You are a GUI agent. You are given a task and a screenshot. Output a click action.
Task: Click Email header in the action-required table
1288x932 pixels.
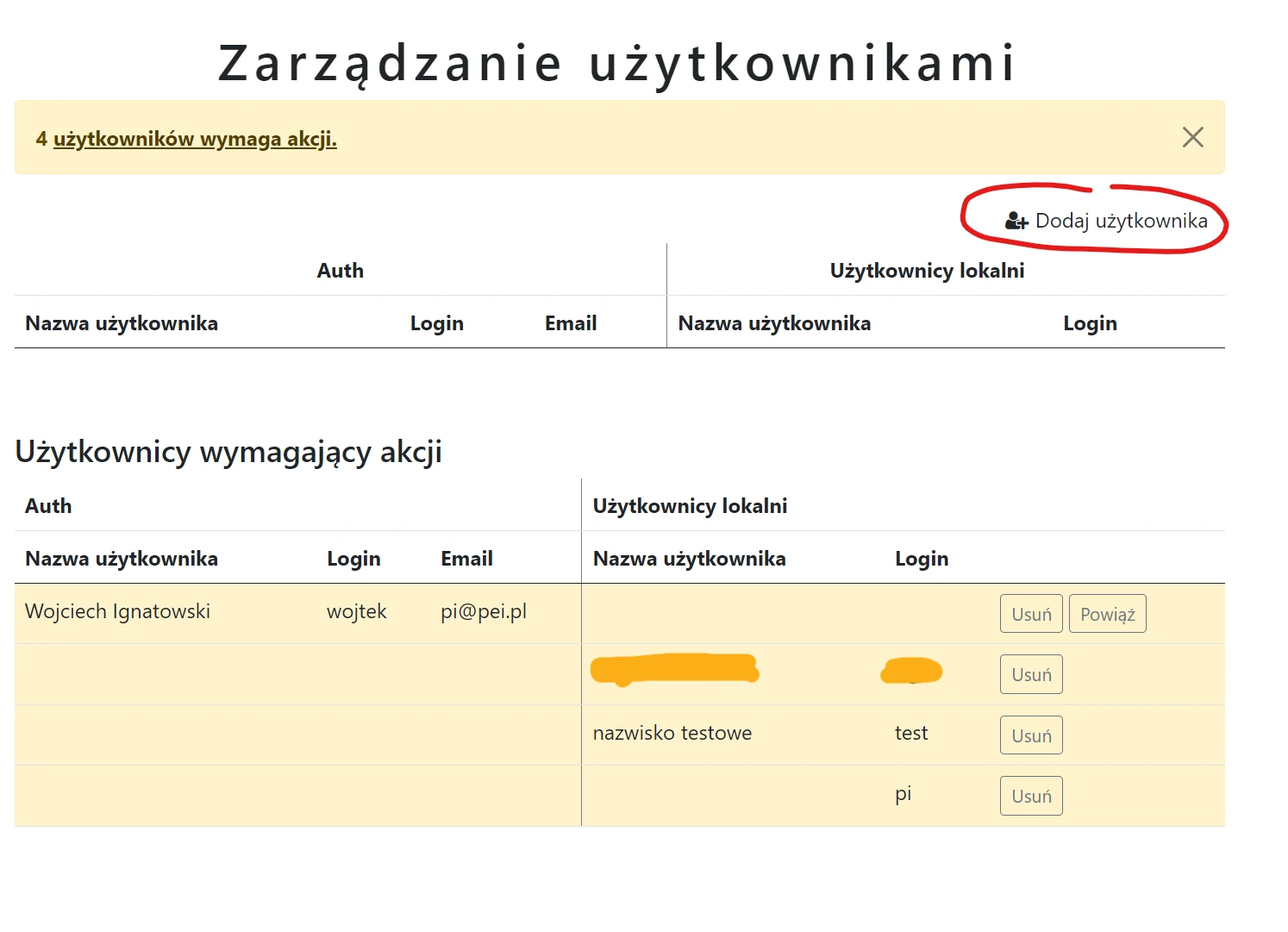(466, 559)
